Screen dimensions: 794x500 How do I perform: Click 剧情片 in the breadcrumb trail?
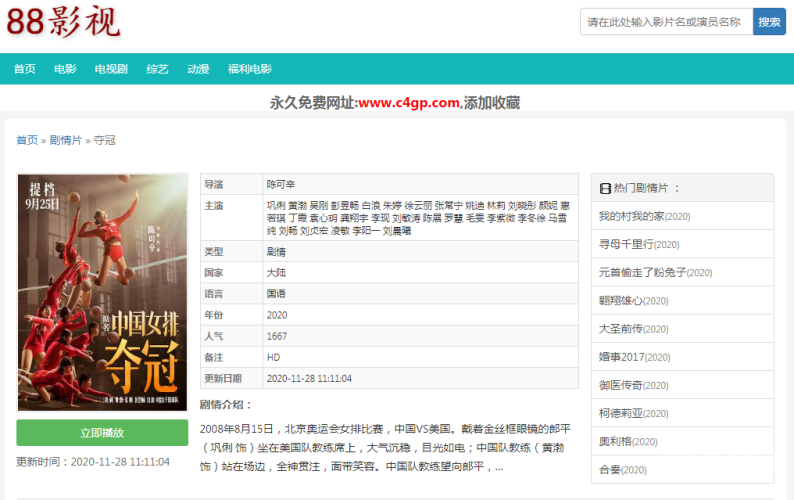point(65,140)
